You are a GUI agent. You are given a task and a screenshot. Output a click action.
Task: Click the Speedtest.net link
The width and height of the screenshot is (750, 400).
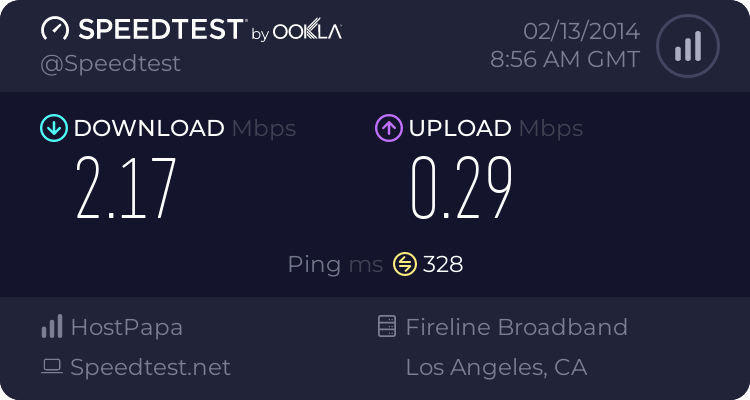[151, 367]
